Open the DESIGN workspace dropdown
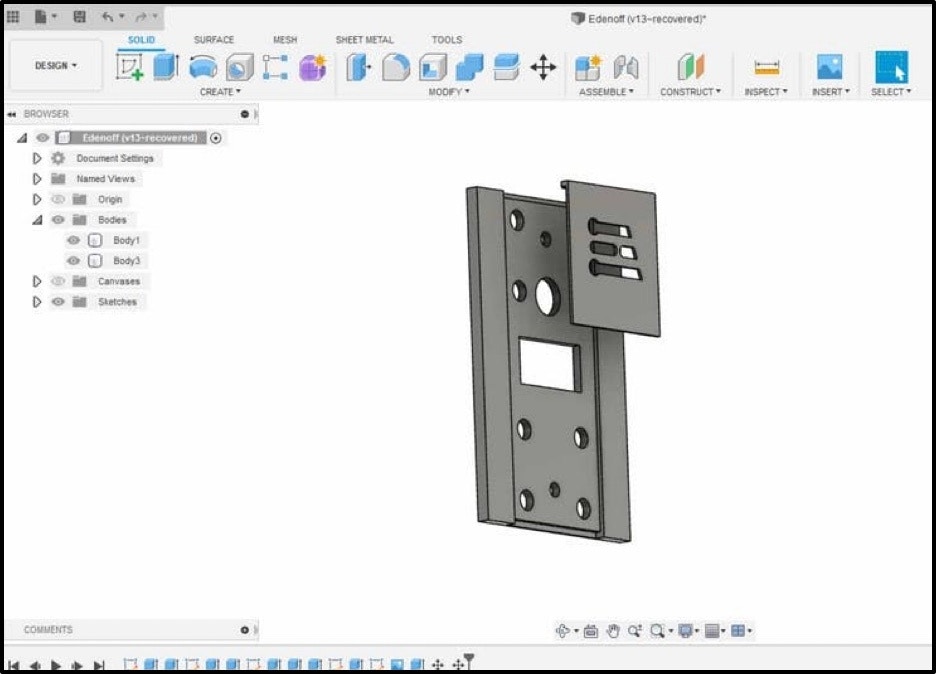 click(x=56, y=66)
